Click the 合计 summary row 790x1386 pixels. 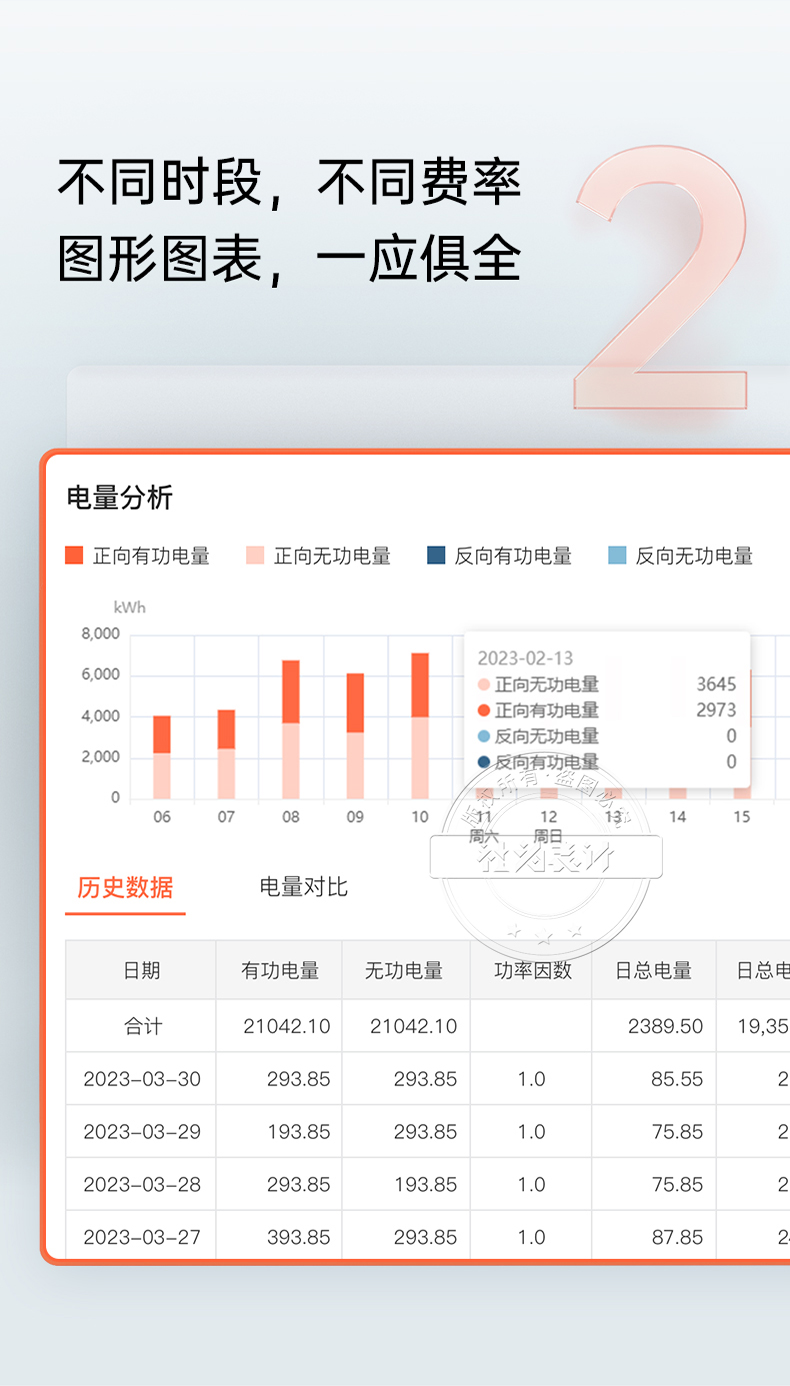point(142,1026)
